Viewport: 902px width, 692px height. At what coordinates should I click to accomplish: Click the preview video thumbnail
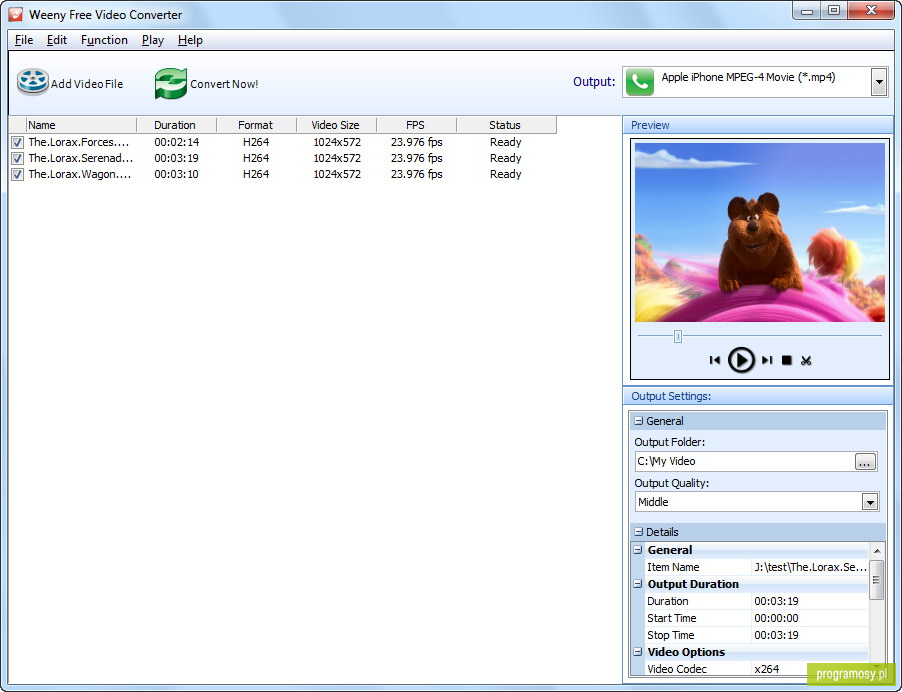[x=759, y=232]
